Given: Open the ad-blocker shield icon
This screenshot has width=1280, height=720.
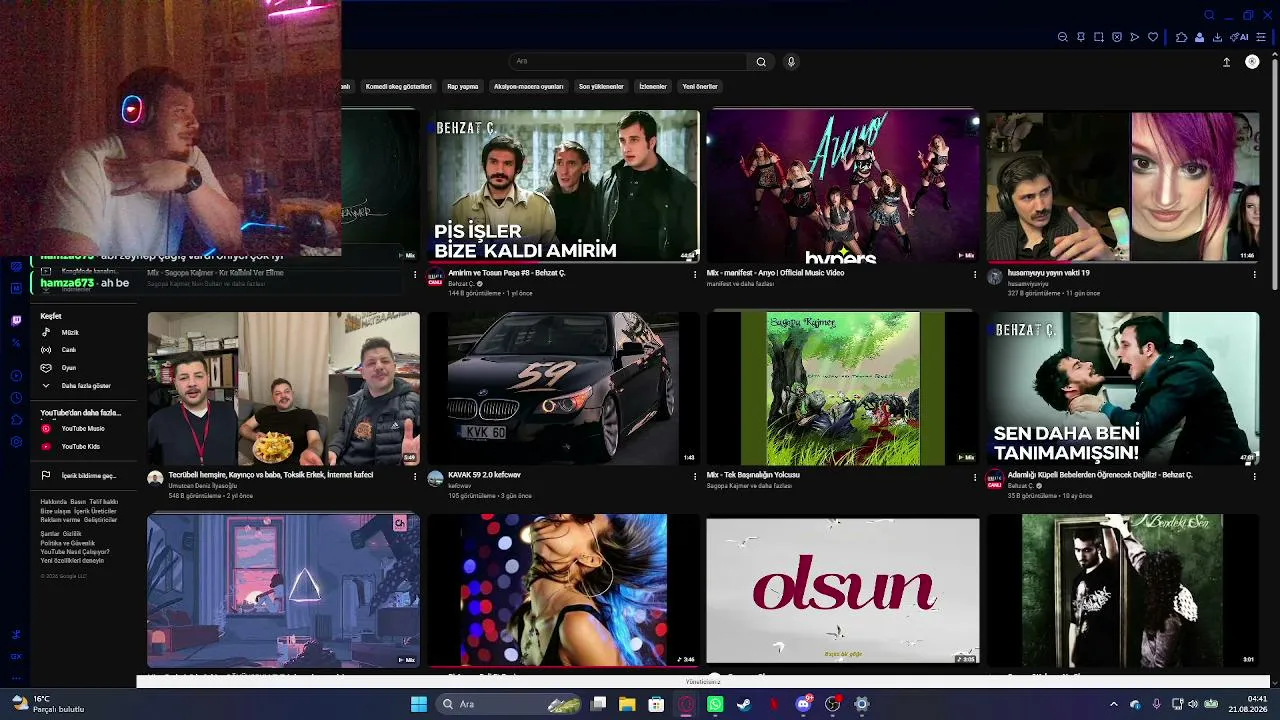Looking at the screenshot, I should [x=1117, y=37].
